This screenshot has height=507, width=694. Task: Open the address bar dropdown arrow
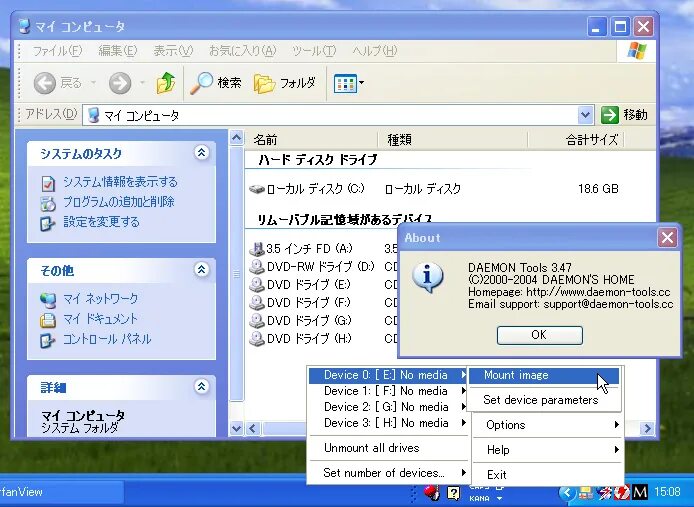pyautogui.click(x=585, y=115)
